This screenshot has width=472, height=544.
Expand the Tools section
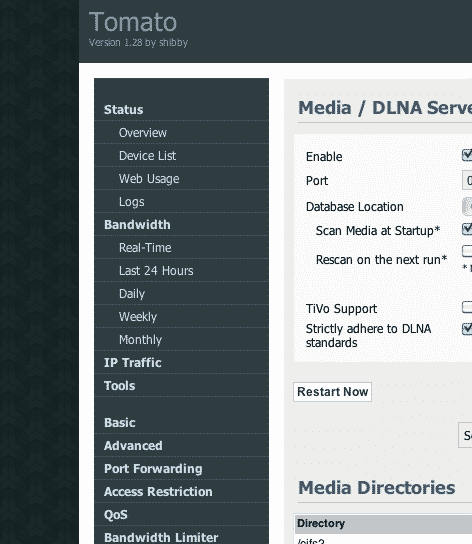pos(119,385)
